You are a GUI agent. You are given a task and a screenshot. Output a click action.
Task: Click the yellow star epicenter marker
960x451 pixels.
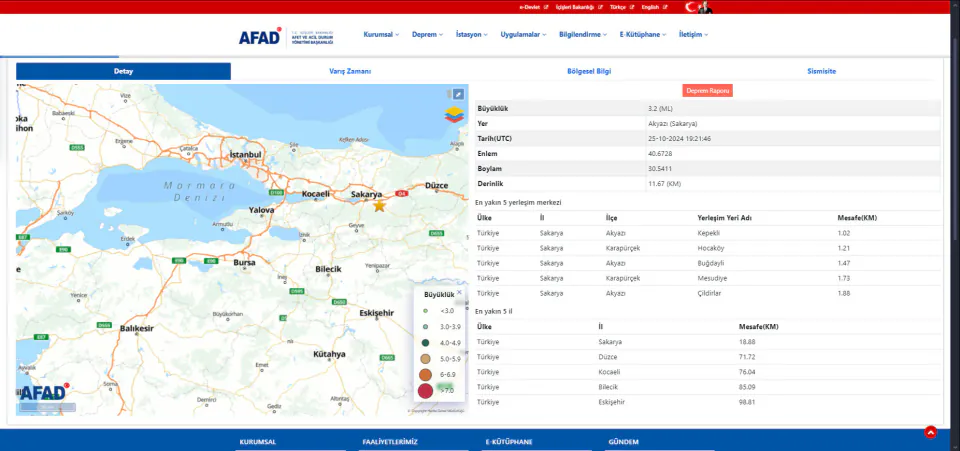(x=380, y=206)
